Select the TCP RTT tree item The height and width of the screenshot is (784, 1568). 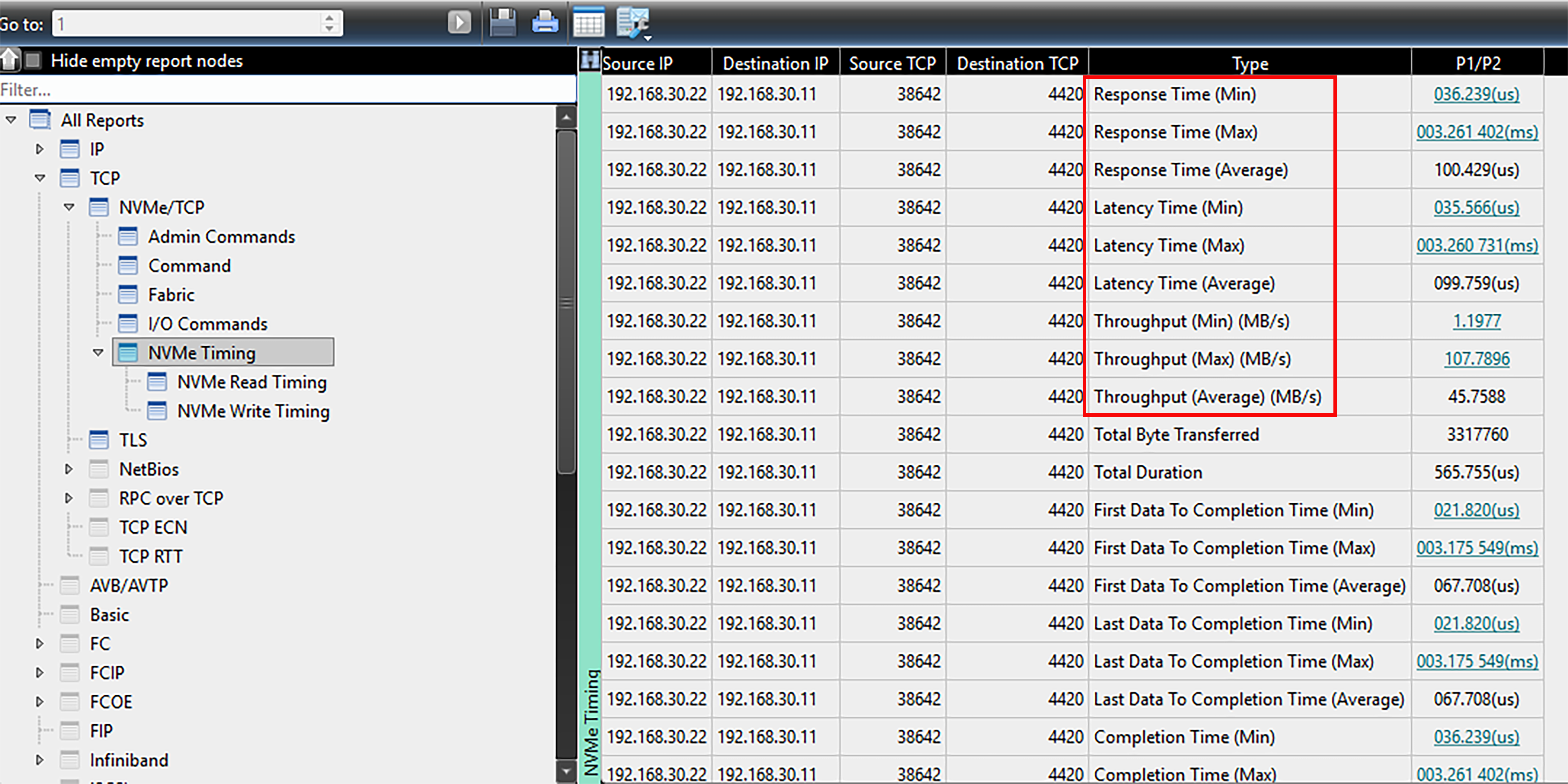[x=150, y=556]
